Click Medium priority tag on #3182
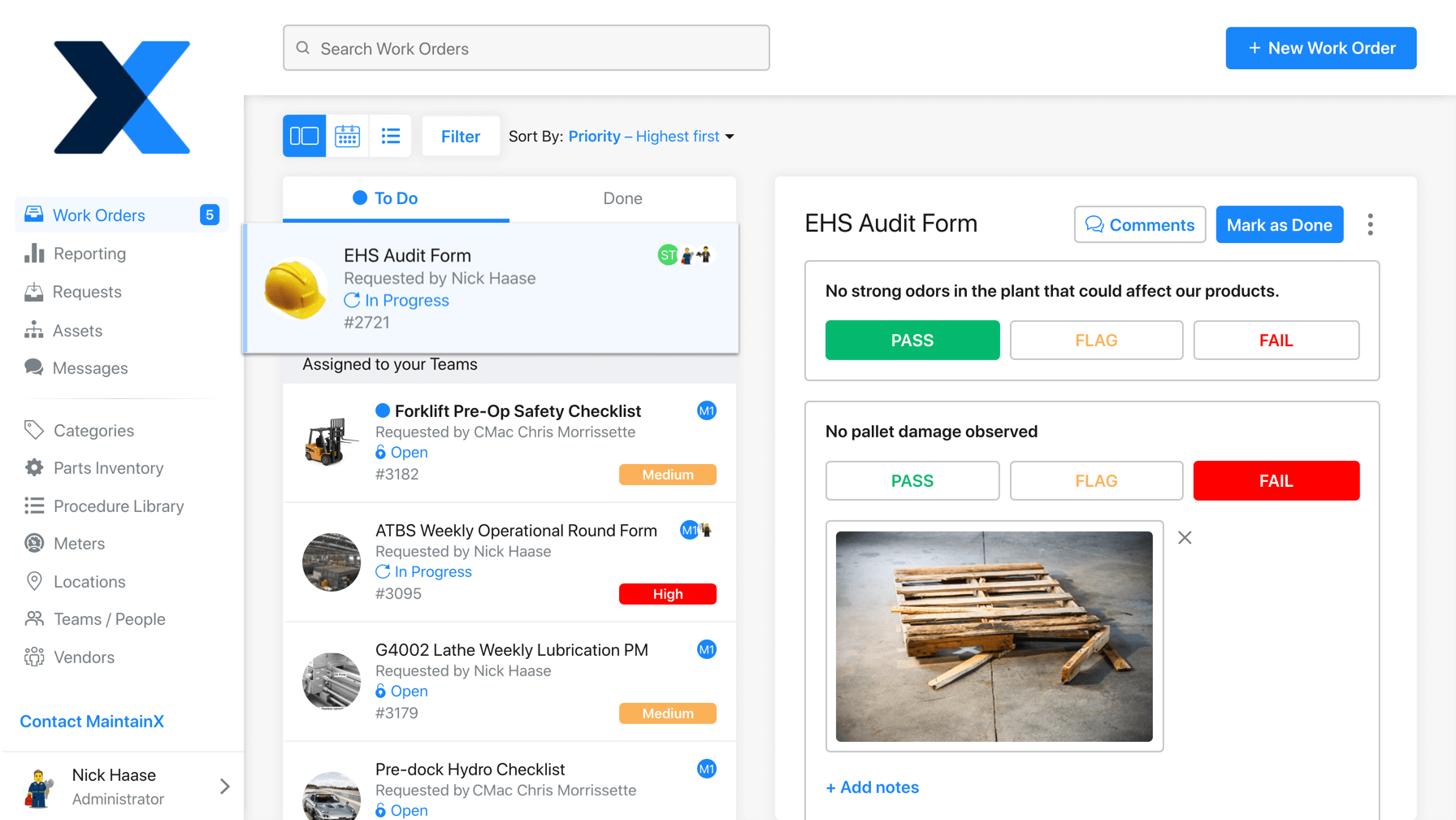This screenshot has width=1456, height=820. pos(668,475)
